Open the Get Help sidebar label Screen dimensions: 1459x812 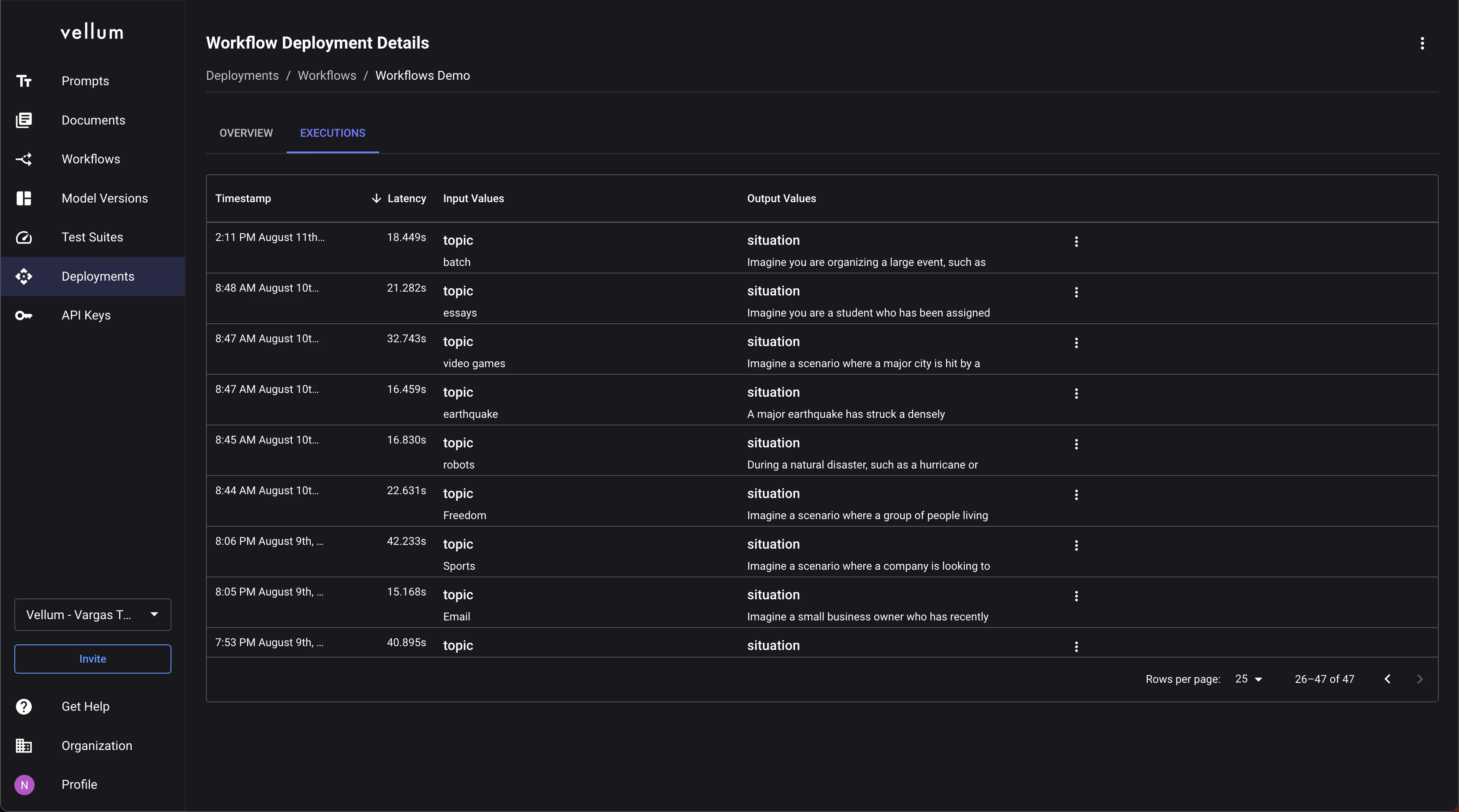point(86,706)
